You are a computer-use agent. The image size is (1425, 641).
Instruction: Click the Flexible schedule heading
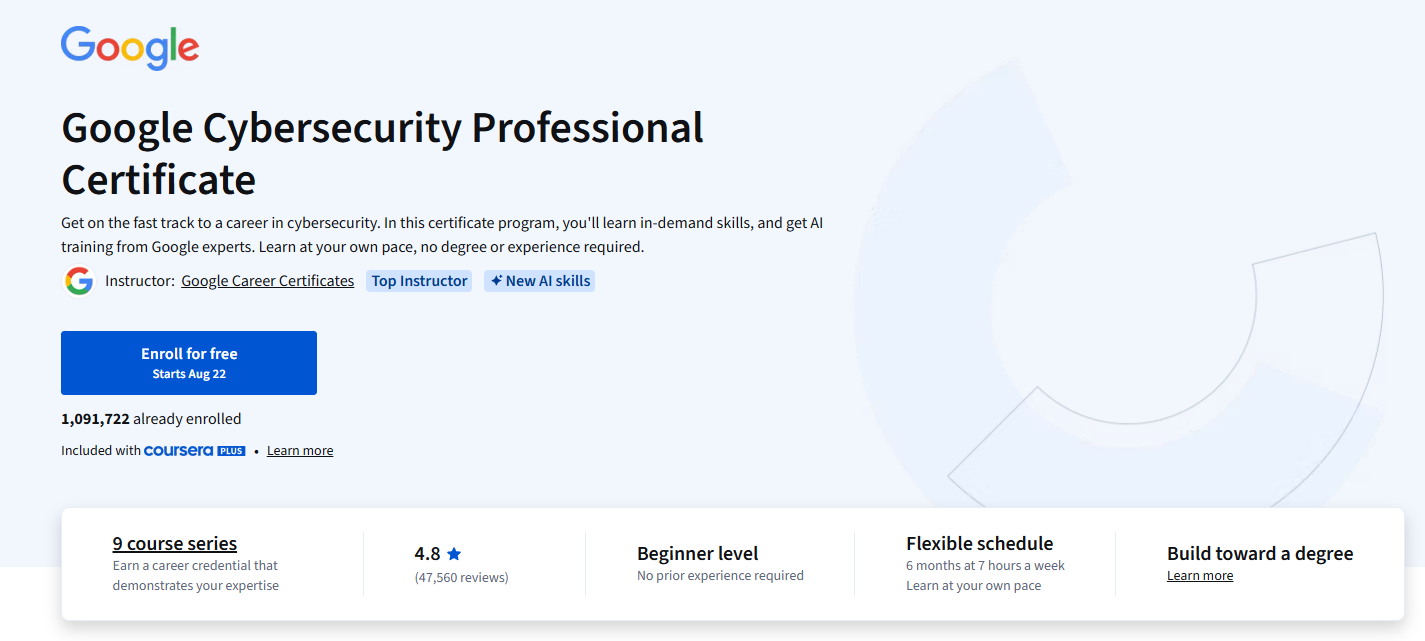(x=979, y=543)
